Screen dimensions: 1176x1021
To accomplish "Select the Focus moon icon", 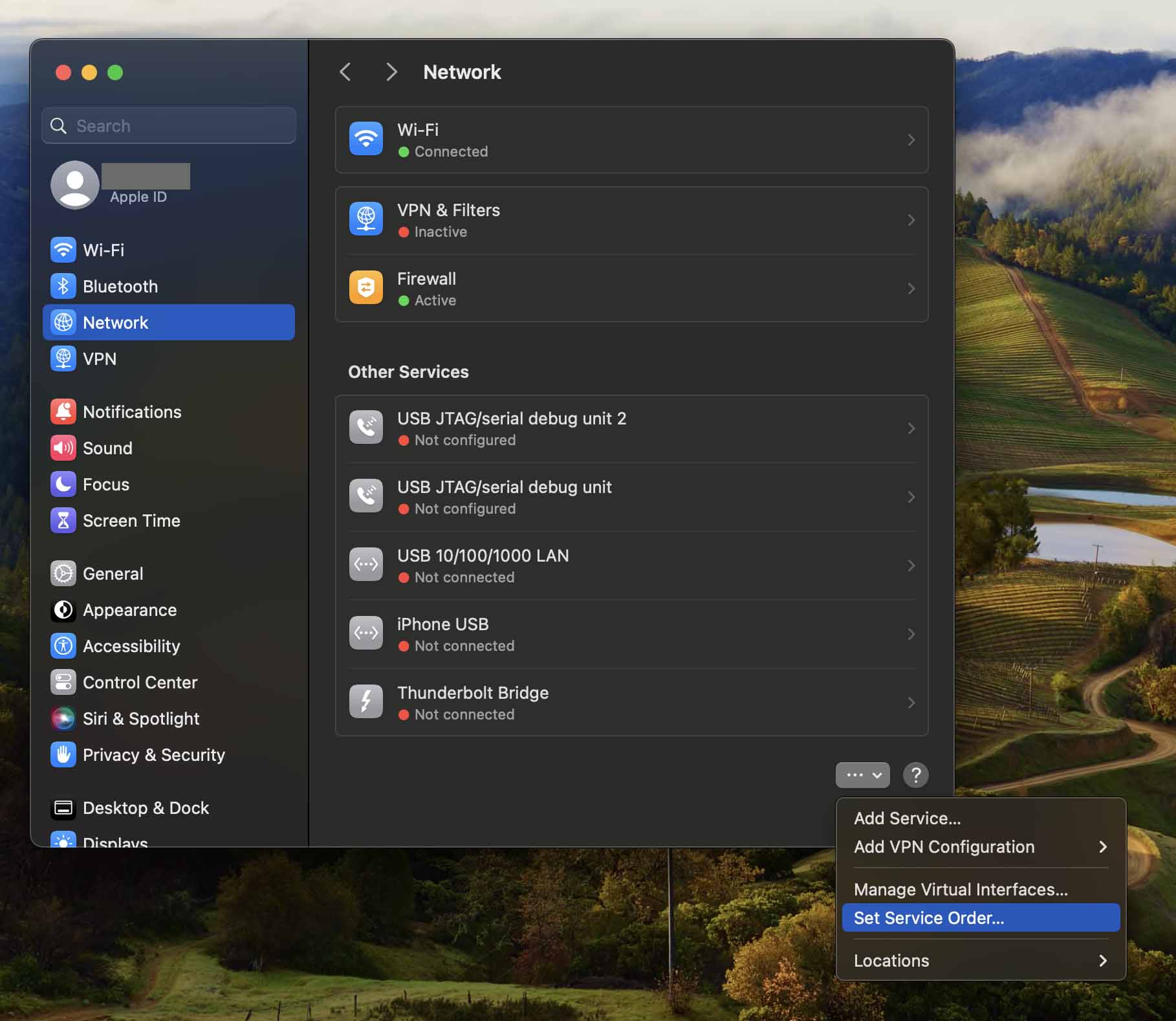I will coord(63,484).
